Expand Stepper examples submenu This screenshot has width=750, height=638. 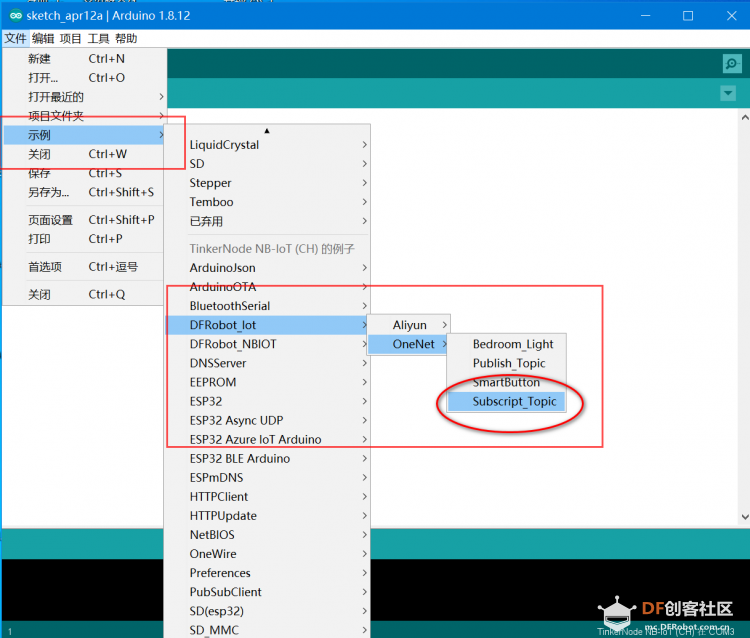coord(267,183)
